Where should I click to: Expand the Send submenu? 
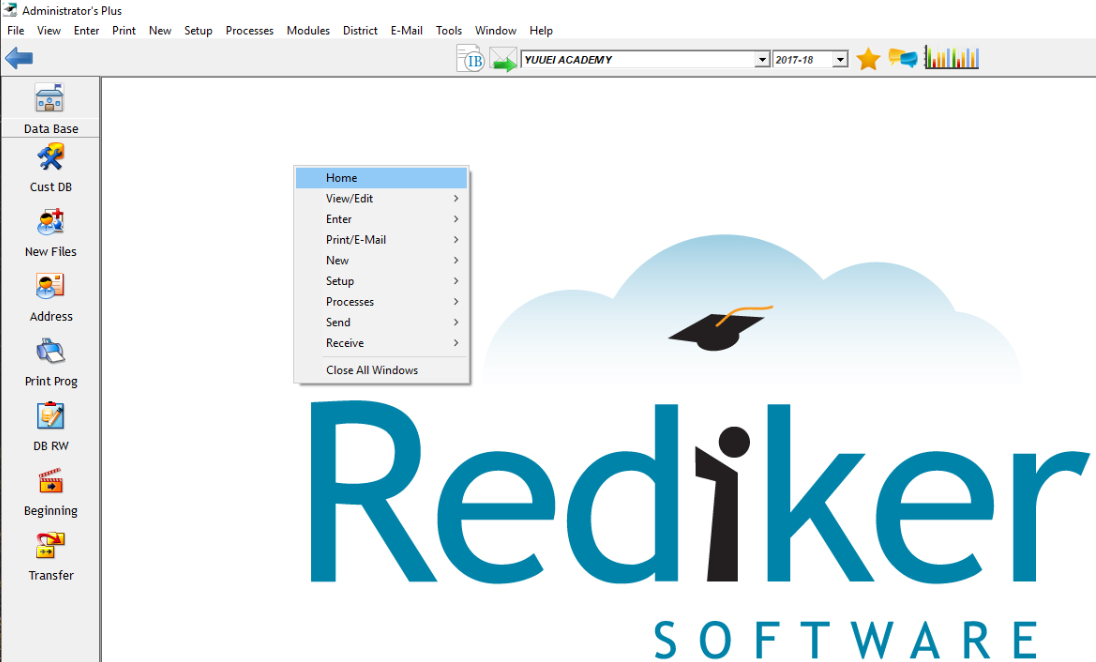(x=382, y=322)
